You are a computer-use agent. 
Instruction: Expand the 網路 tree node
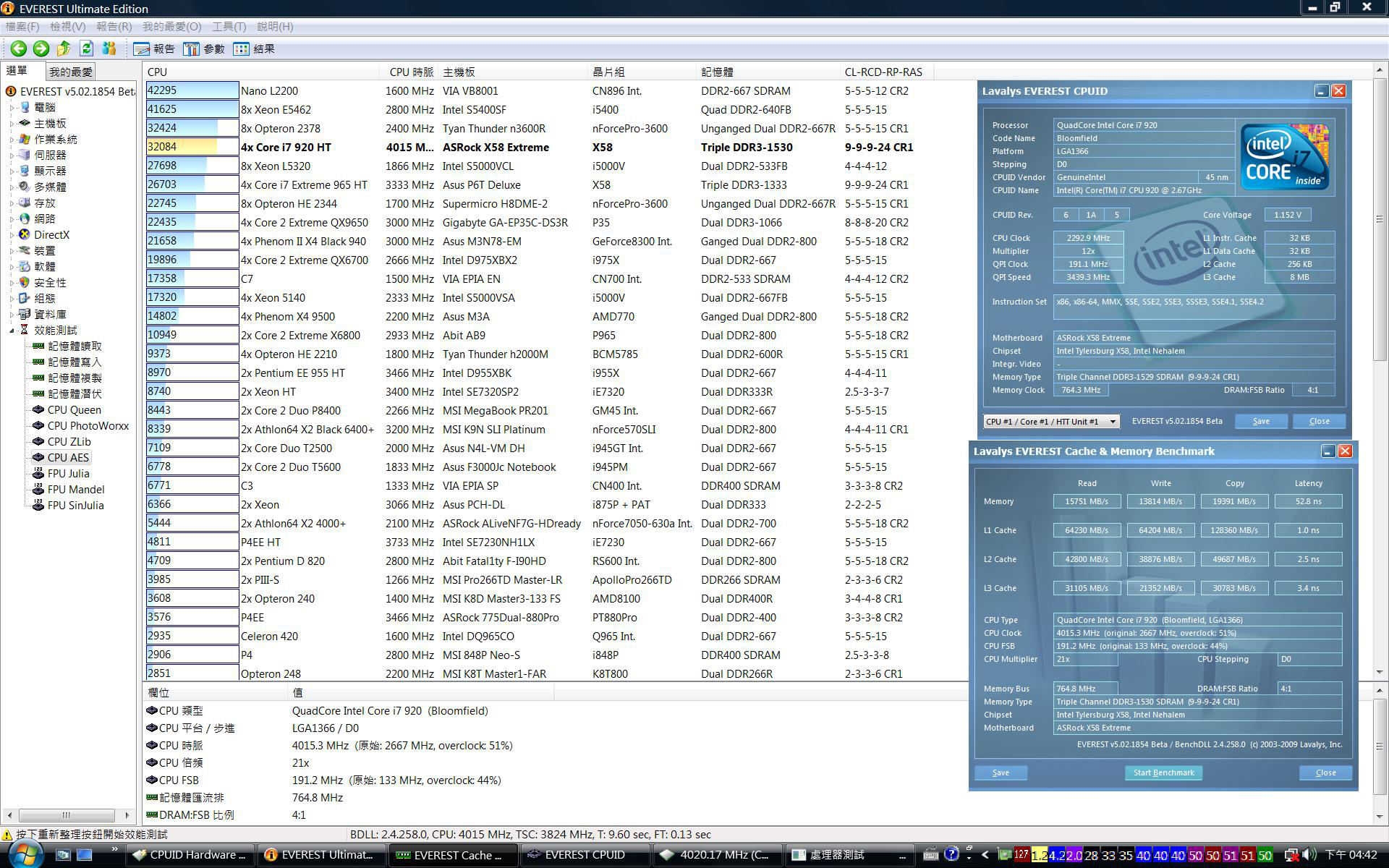pos(12,218)
